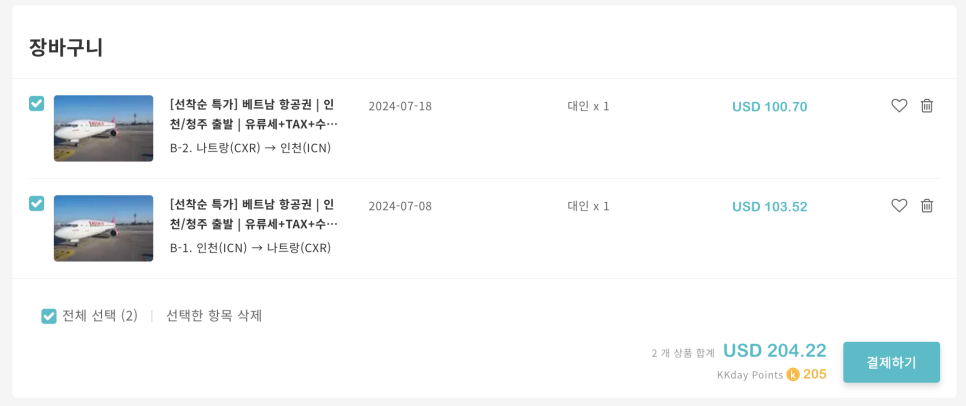Add the CXR → ICN flight to wishlist (heart icon)
966x406 pixels.
click(899, 106)
